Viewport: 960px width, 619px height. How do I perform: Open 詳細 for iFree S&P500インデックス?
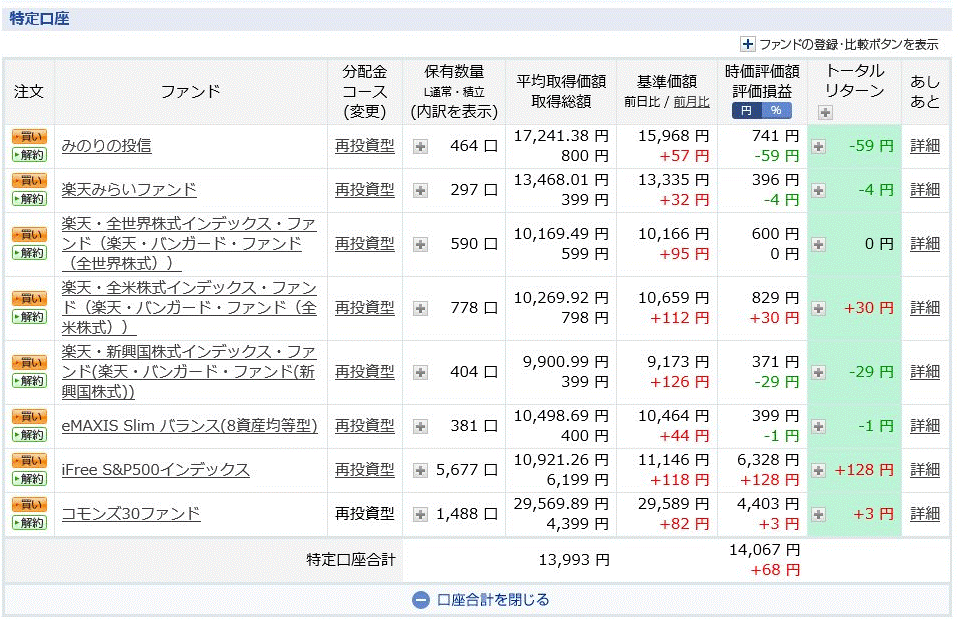point(924,470)
